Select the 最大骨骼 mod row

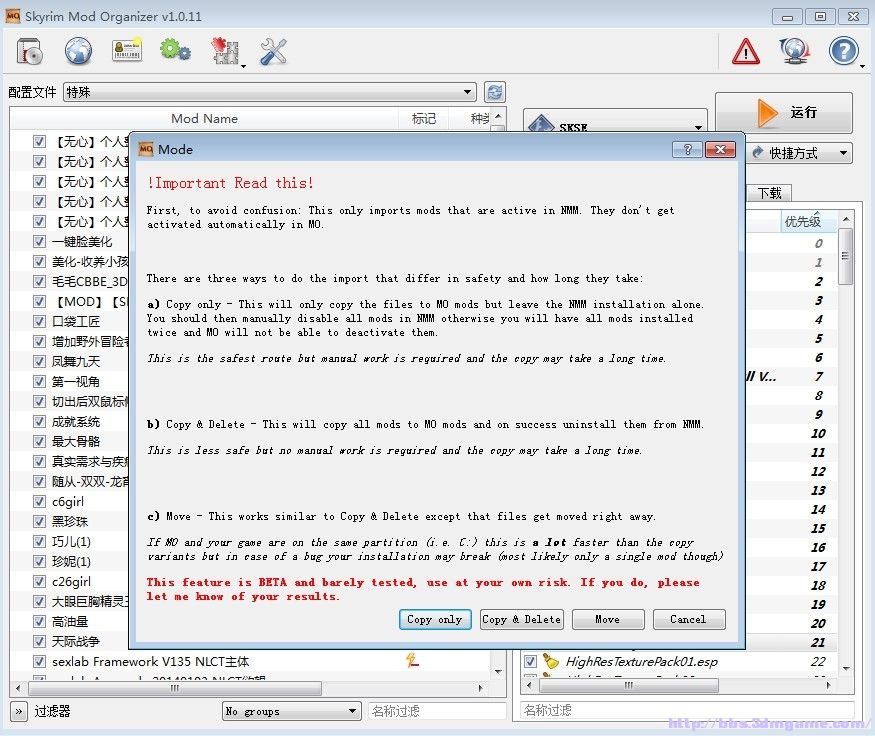coord(75,441)
